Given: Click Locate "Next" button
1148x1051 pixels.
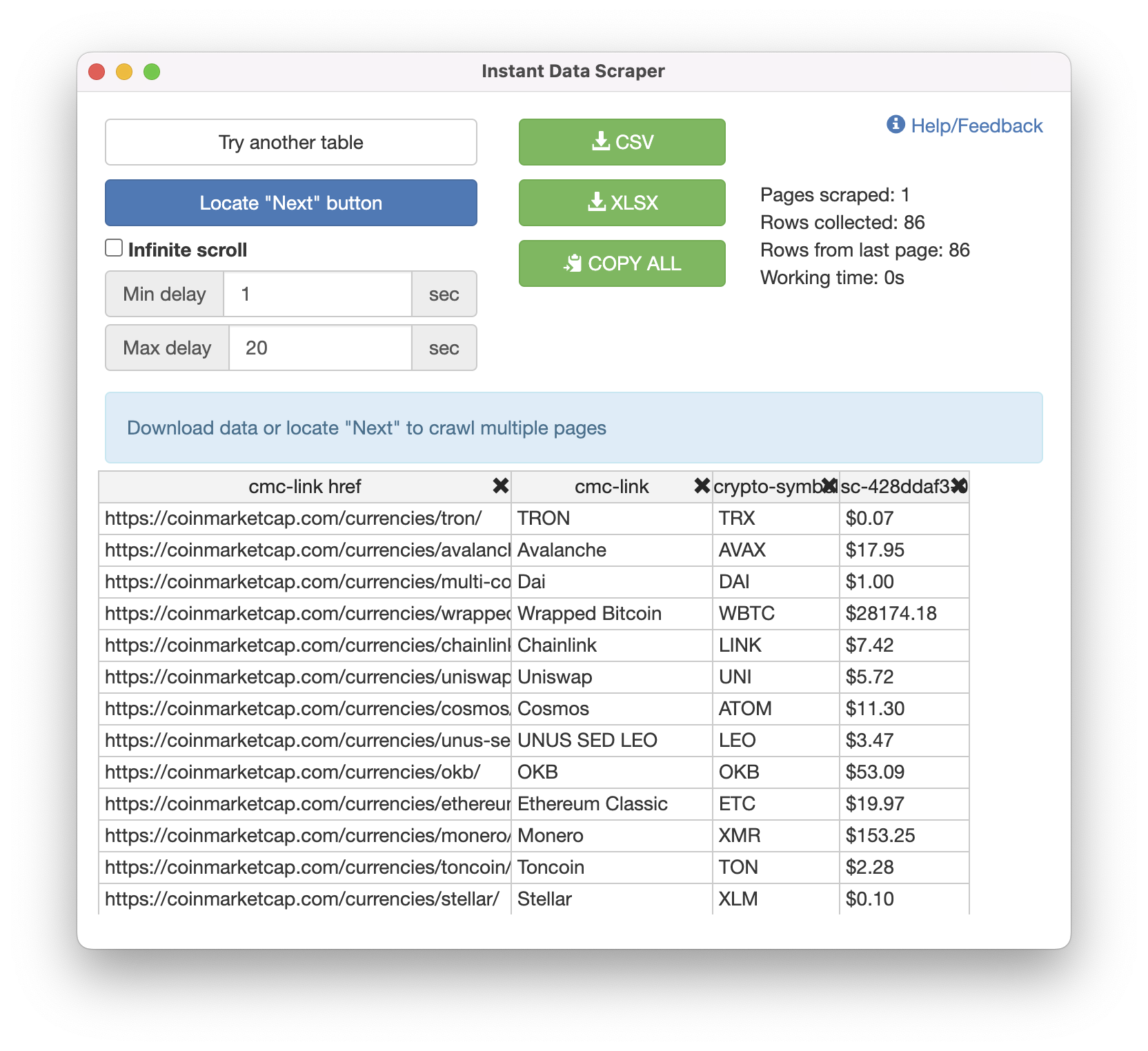Looking at the screenshot, I should click(290, 203).
